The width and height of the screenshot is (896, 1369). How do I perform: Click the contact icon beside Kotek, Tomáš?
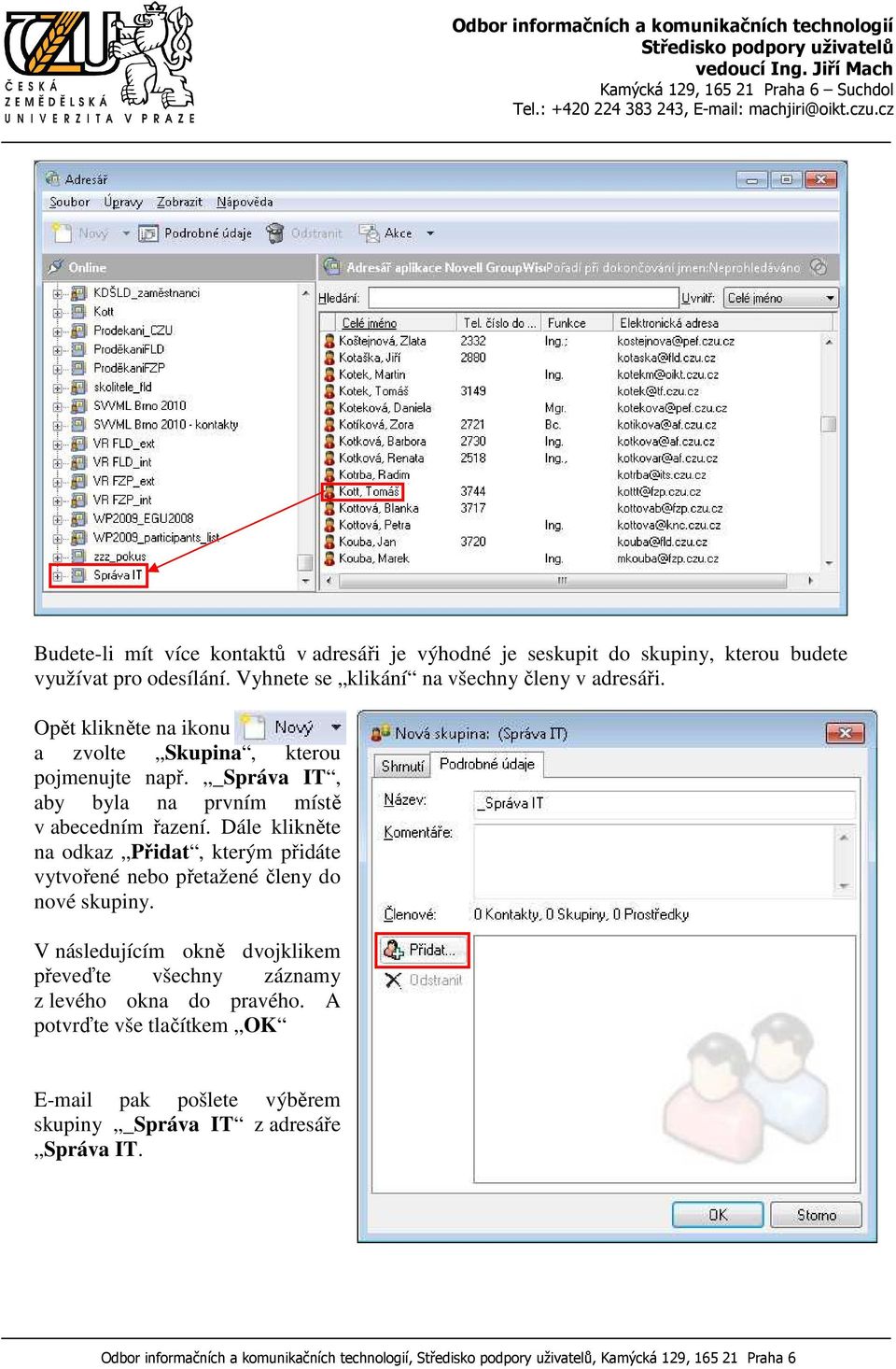click(x=329, y=391)
